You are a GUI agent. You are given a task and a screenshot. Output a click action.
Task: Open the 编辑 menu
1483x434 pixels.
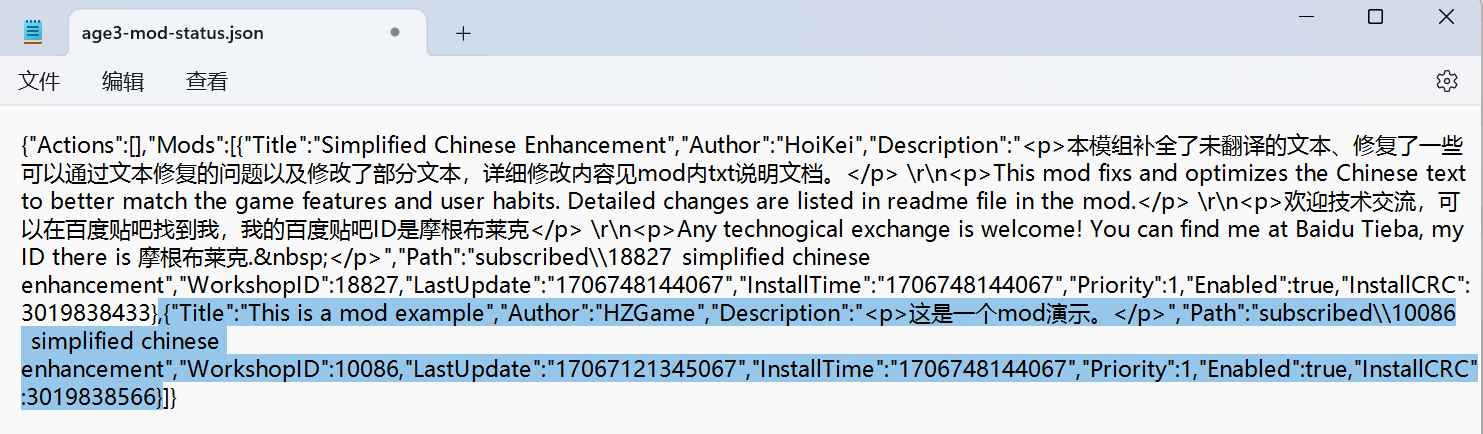(x=123, y=81)
